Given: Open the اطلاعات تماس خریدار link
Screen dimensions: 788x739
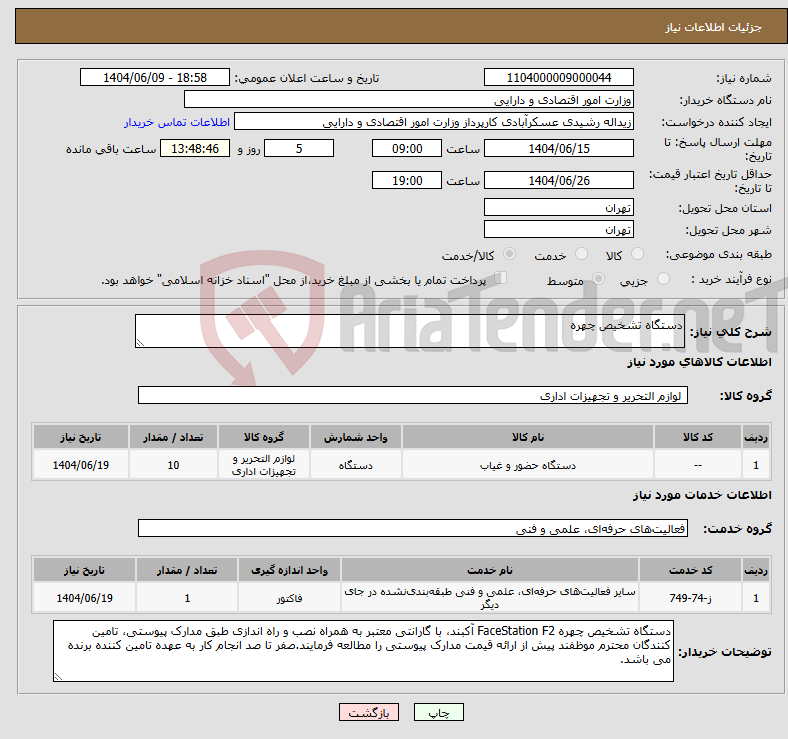Looking at the screenshot, I should click(177, 122).
